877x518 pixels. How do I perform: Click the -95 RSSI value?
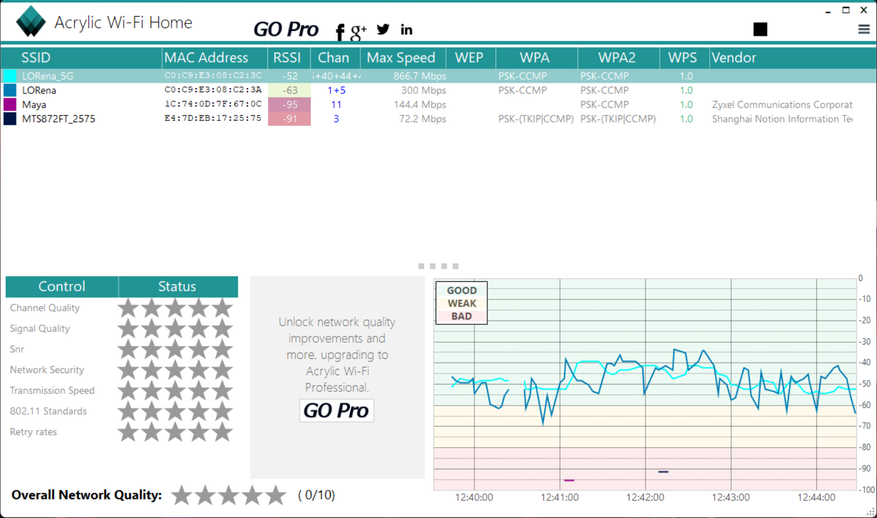click(x=289, y=105)
